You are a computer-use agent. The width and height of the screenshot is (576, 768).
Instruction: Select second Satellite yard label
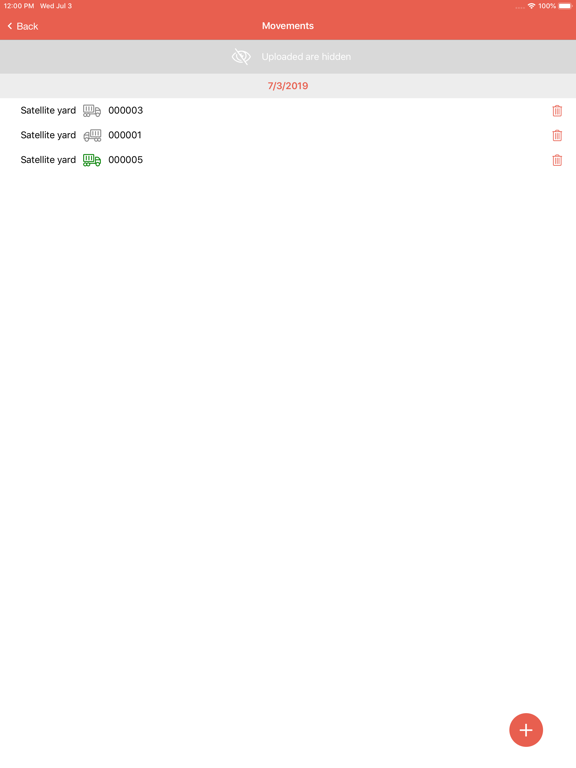pos(48,135)
